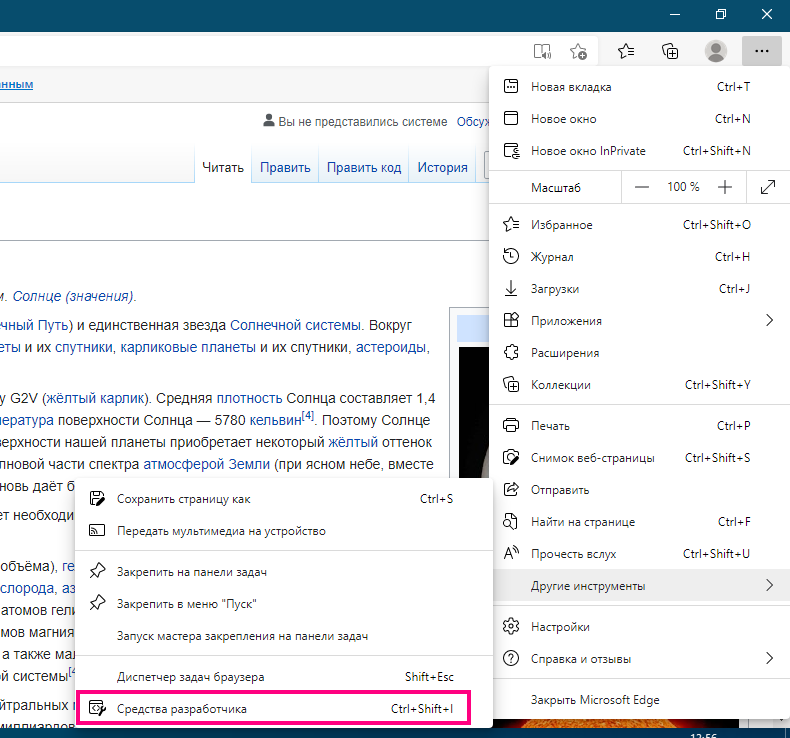Image resolution: width=790 pixels, height=738 pixels.
Task: Expand the Справка и отзывы submenu
Action: point(639,658)
